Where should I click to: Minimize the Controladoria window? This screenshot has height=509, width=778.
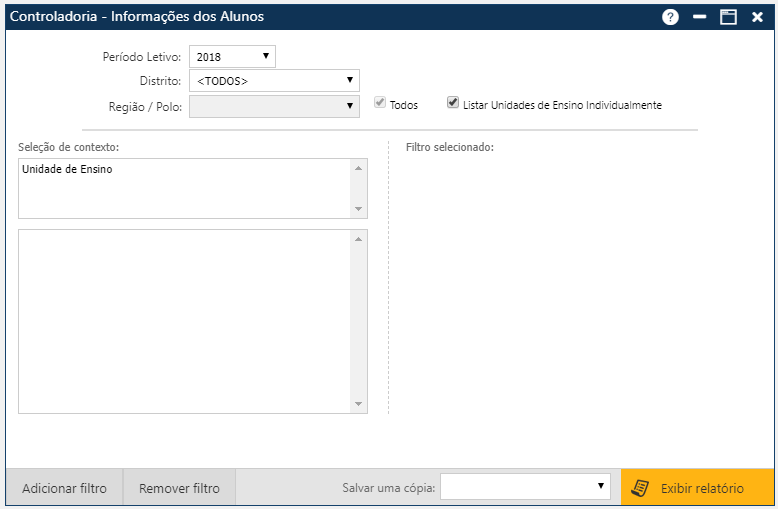pyautogui.click(x=700, y=17)
